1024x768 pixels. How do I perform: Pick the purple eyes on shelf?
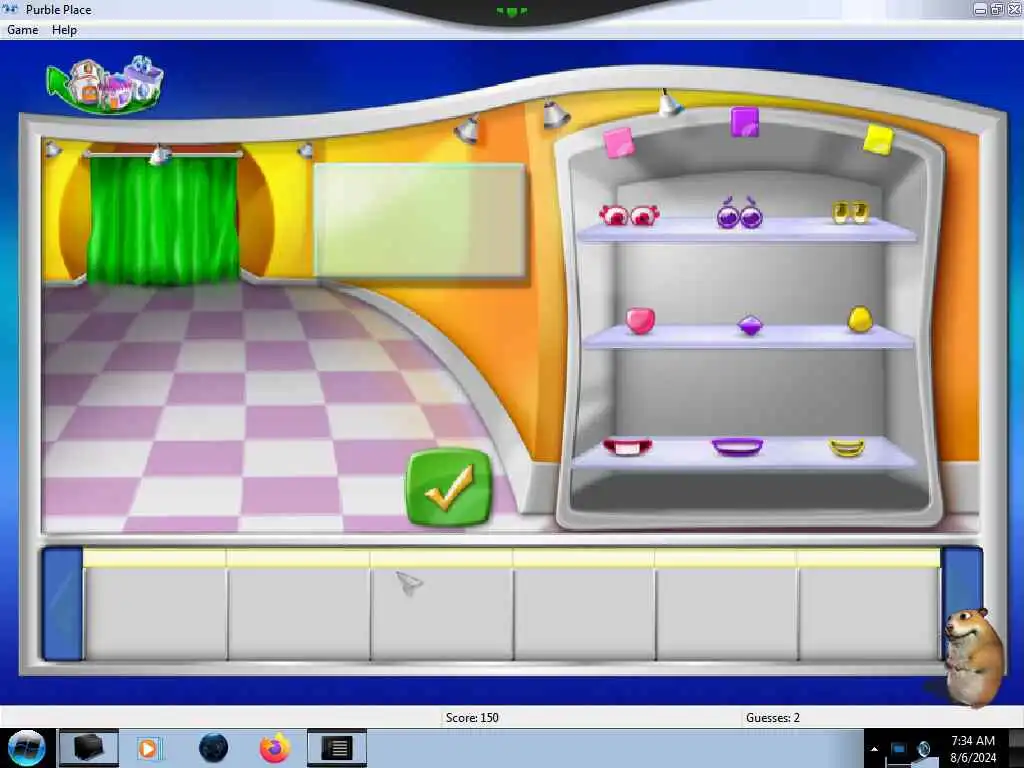tap(739, 213)
